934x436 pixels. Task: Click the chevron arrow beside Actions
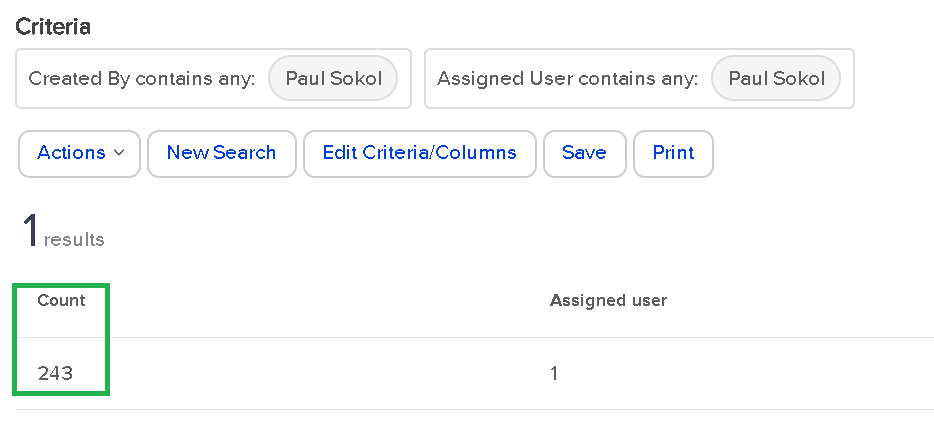tap(120, 153)
